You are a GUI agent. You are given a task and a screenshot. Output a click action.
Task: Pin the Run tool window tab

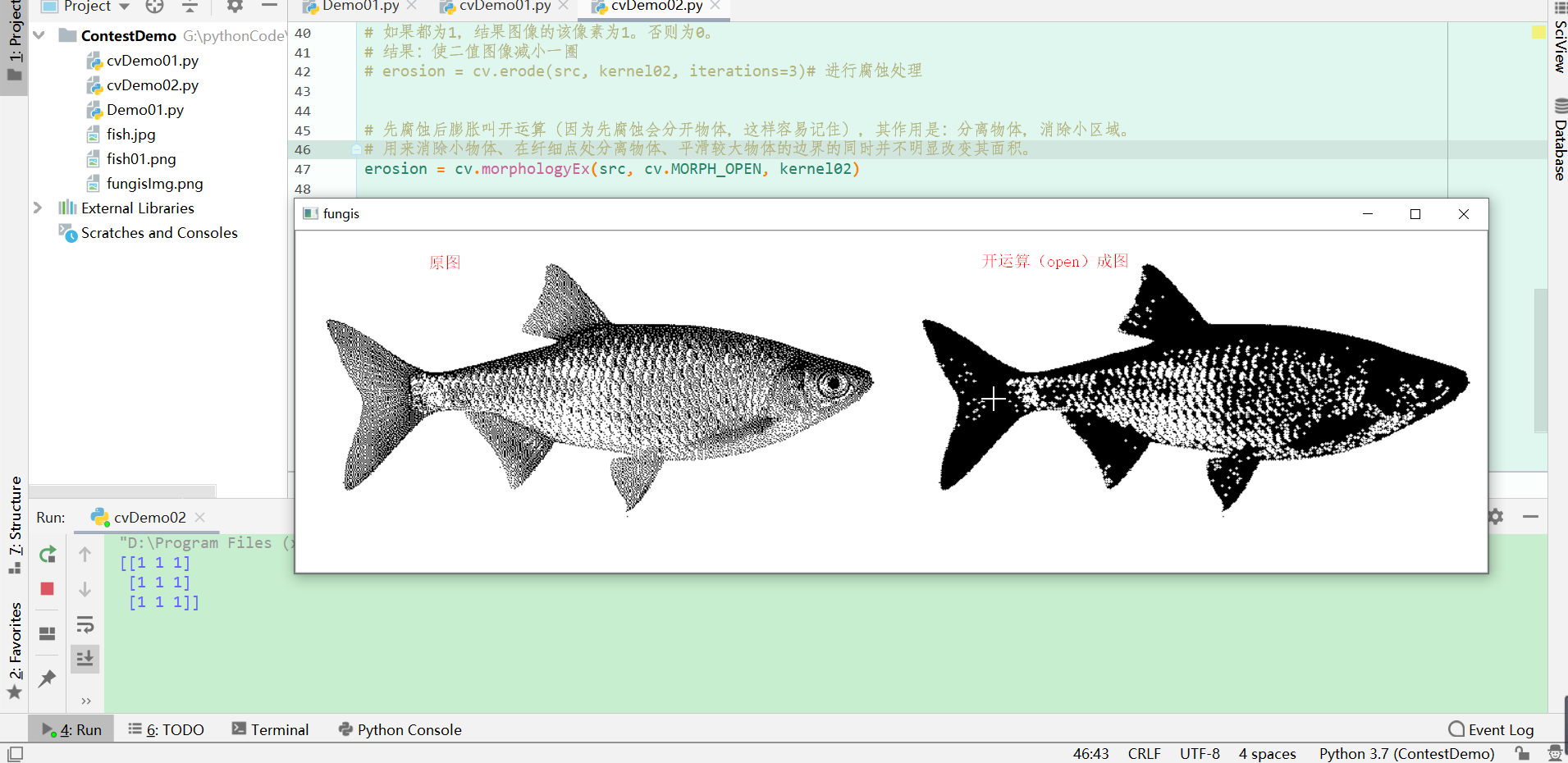(47, 678)
